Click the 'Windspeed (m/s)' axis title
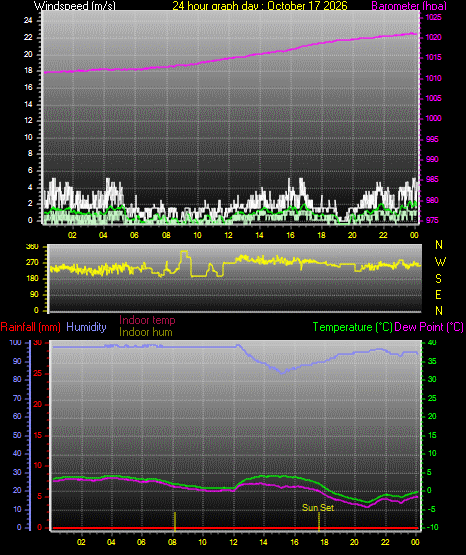466x555 pixels. (75, 5)
